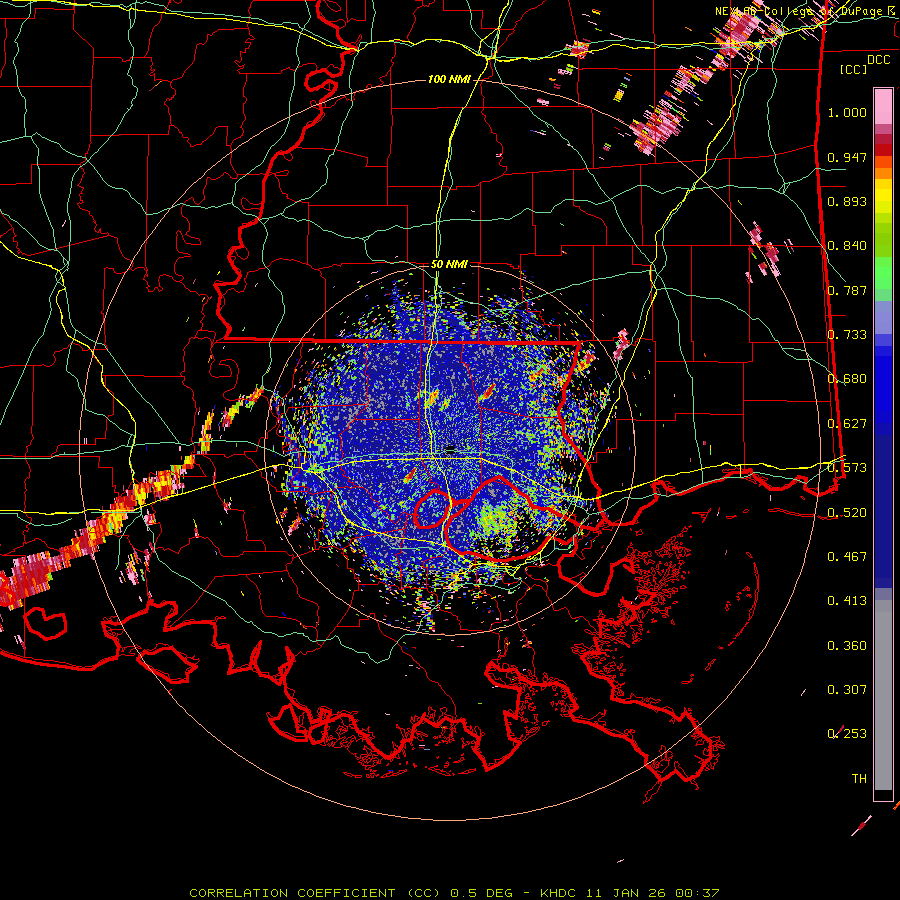Select the 0.840 scale label

click(847, 246)
